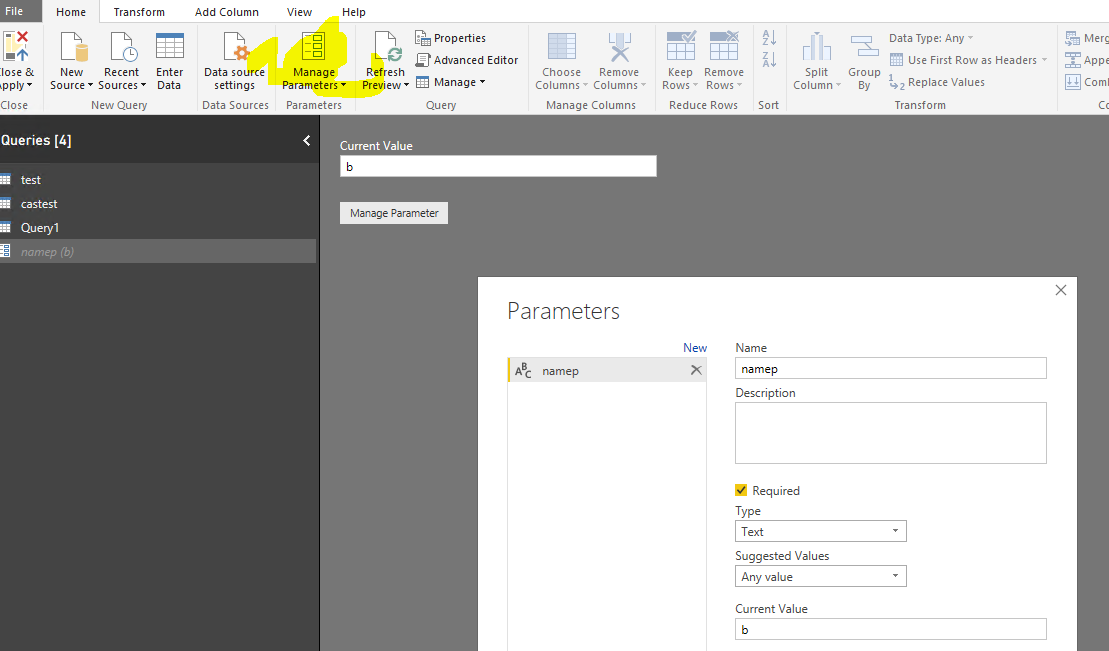The width and height of the screenshot is (1109, 651).
Task: Toggle the Required checkbox
Action: point(741,490)
